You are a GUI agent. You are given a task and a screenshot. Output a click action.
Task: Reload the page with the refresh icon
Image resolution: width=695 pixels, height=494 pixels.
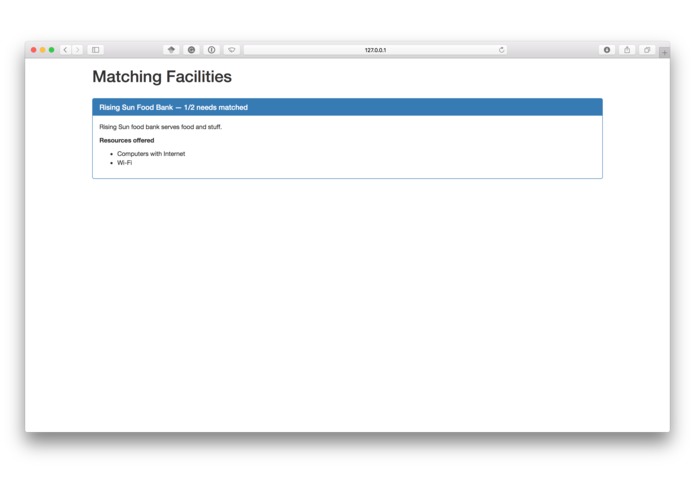point(501,50)
